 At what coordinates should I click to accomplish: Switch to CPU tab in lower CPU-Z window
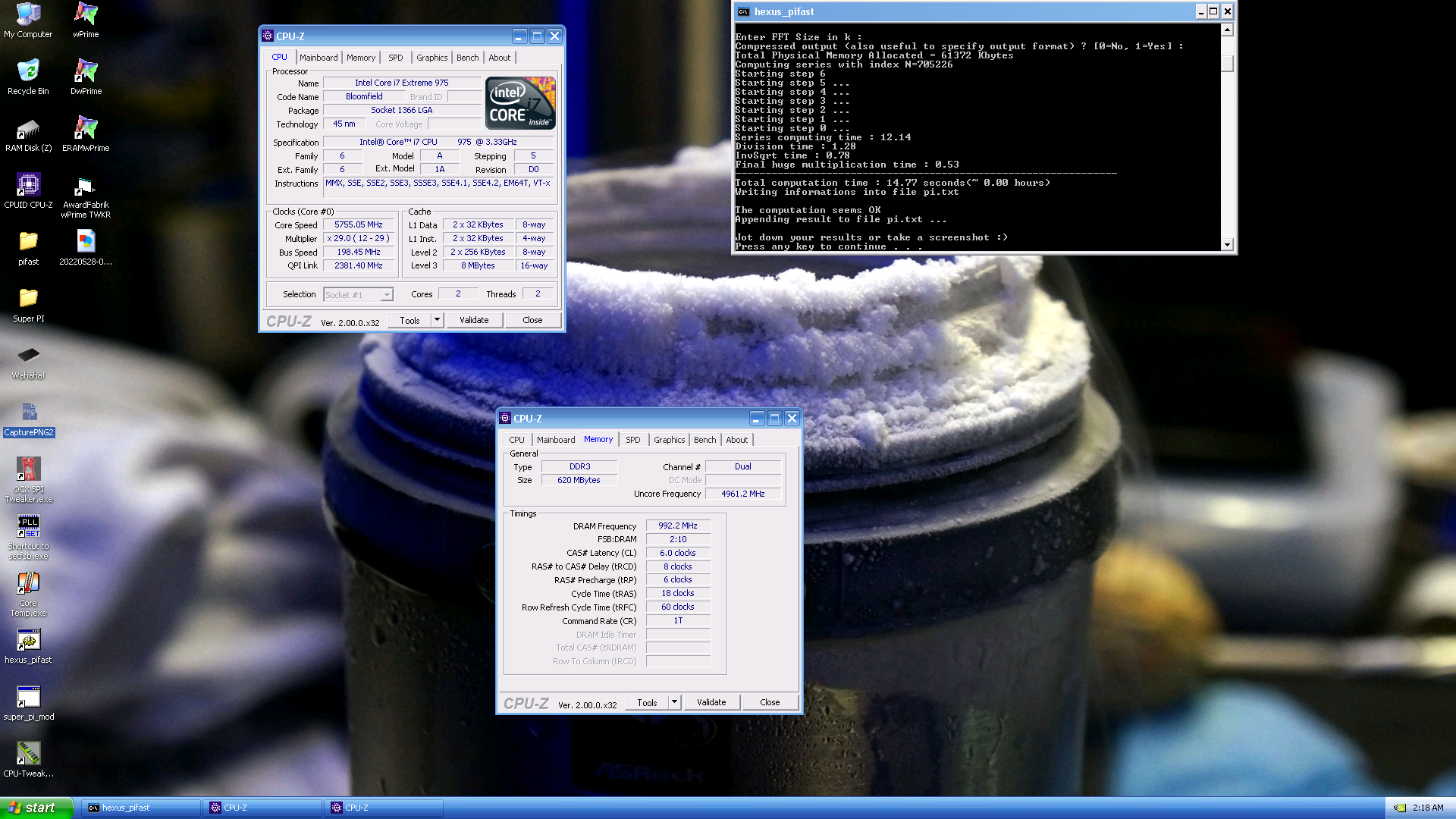click(x=516, y=440)
